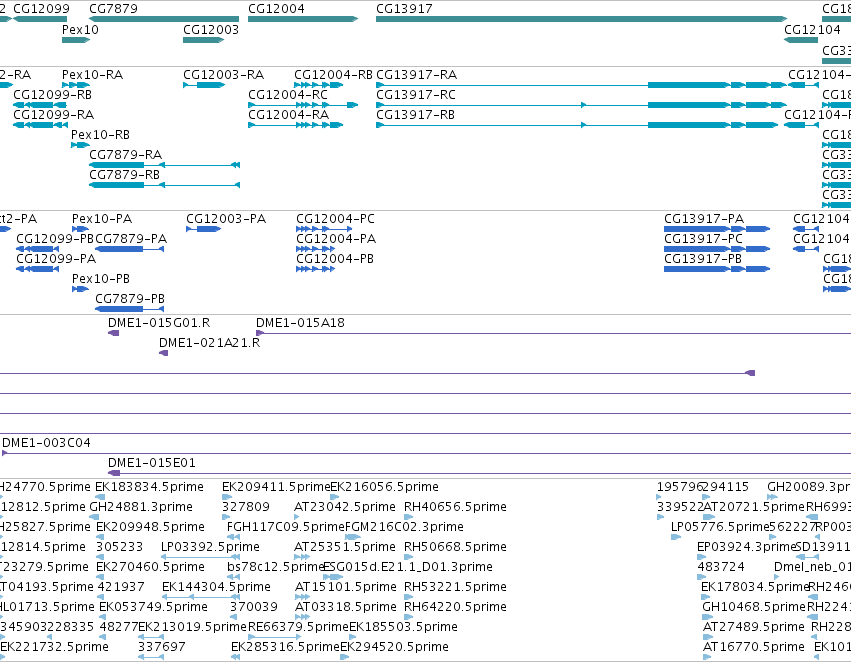This screenshot has height=662, width=851.
Task: Click transcript CG12004-RA
Action: pyautogui.click(x=295, y=125)
